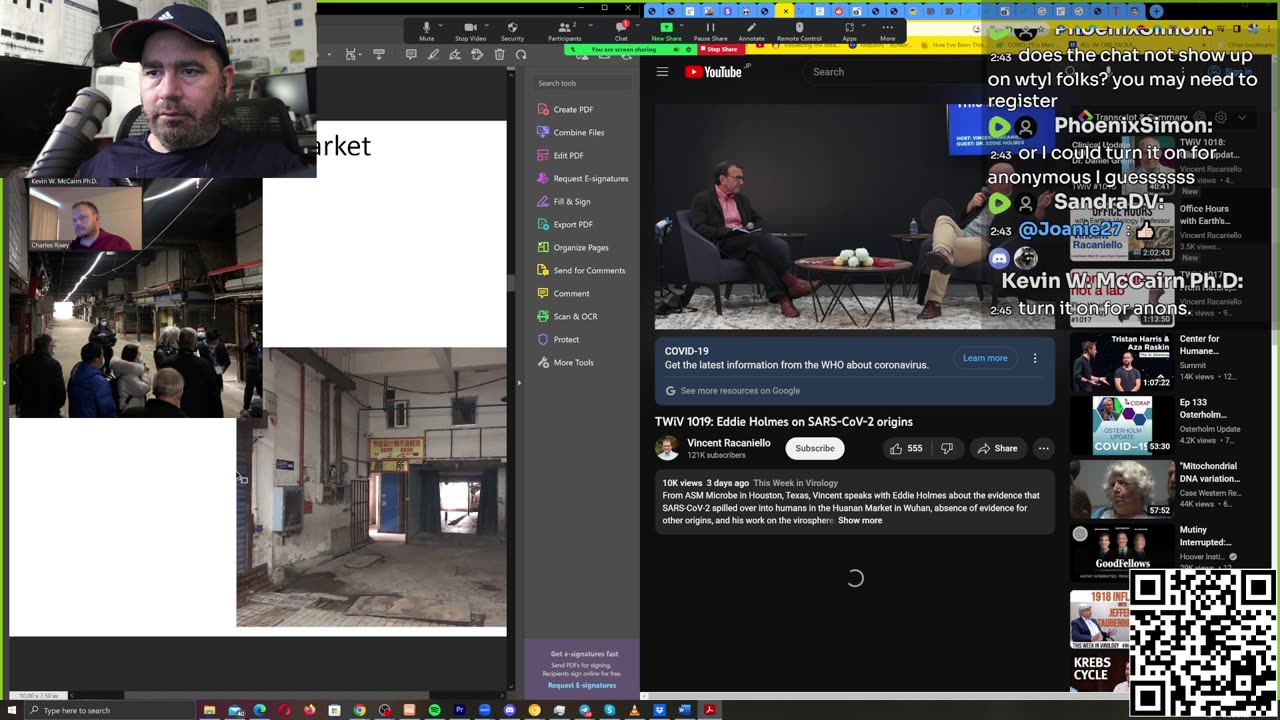
Task: Open Mitochondrial DNA variation video thumbnail
Action: 1122,490
